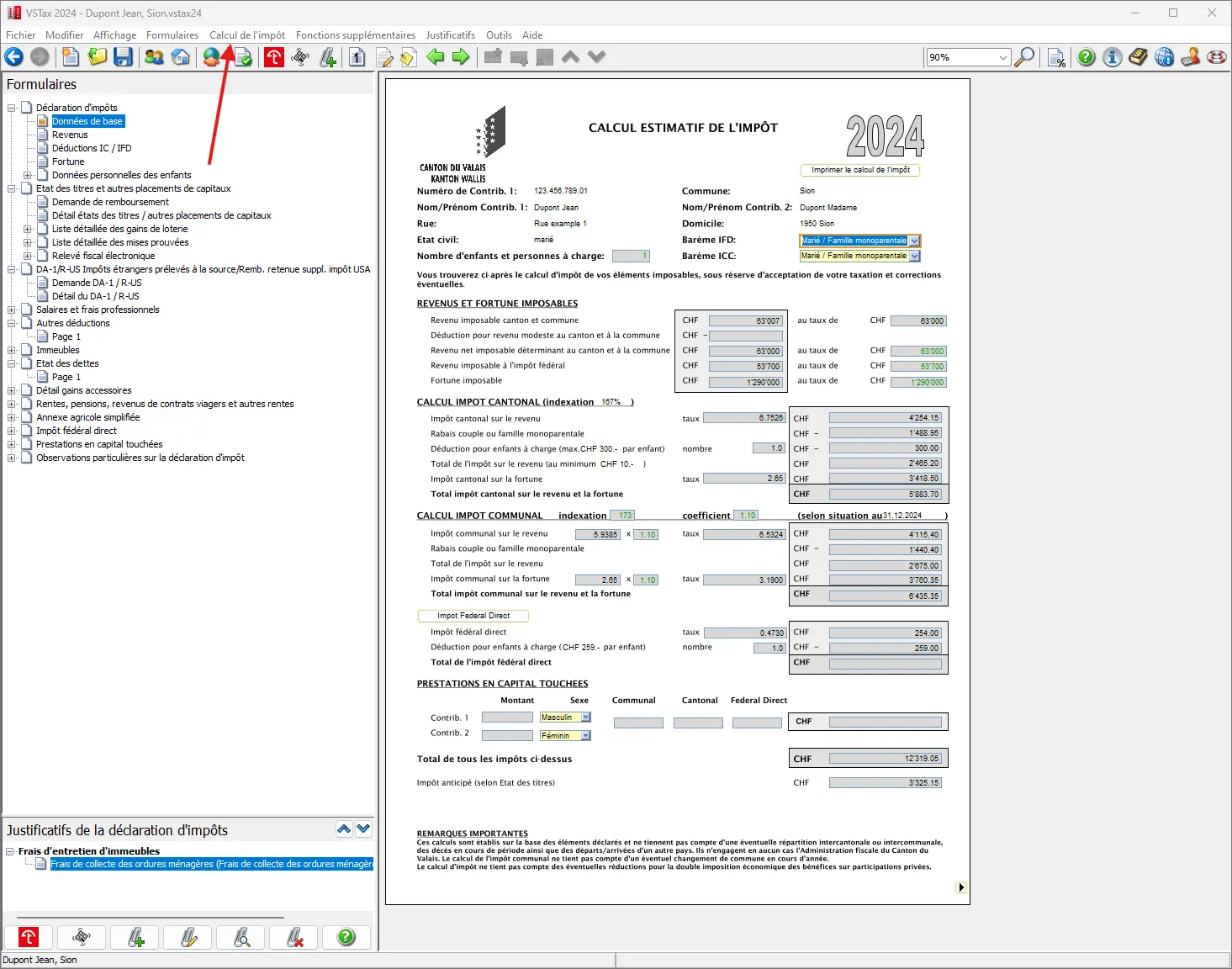The image size is (1232, 969).
Task: Click the QR code scan toolbar icon
Action: [300, 57]
